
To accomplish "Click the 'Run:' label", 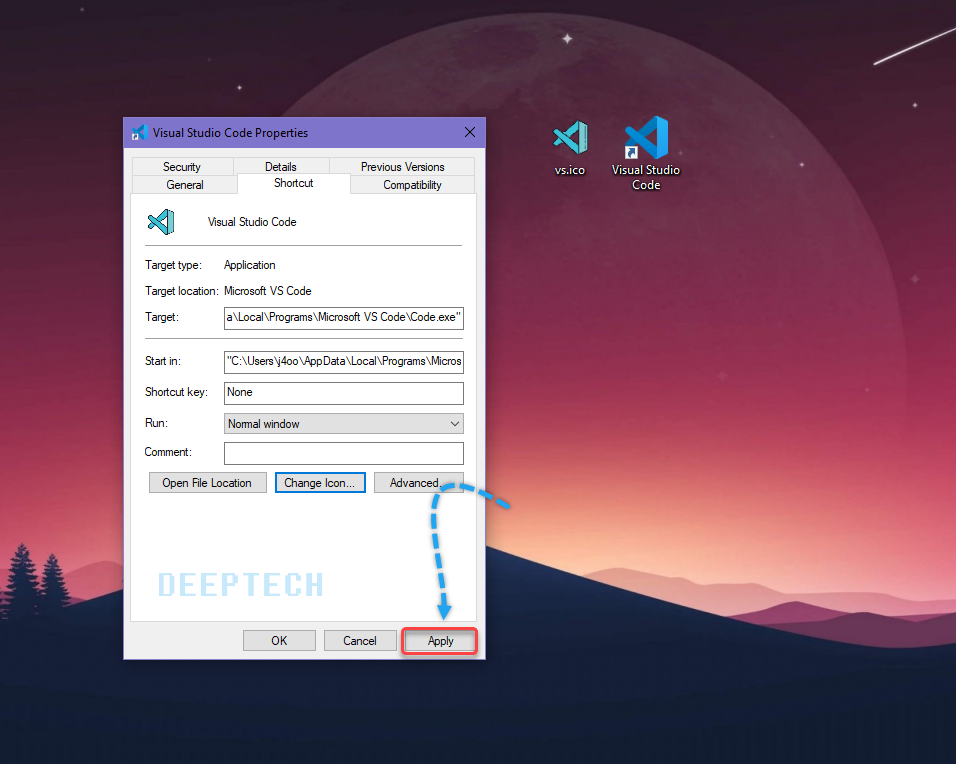I will pyautogui.click(x=156, y=423).
